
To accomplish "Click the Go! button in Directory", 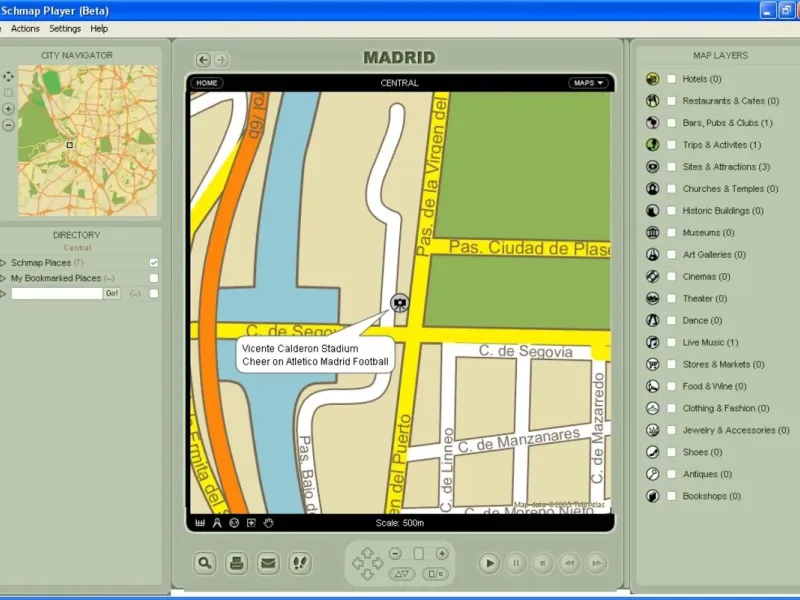I will pyautogui.click(x=112, y=293).
